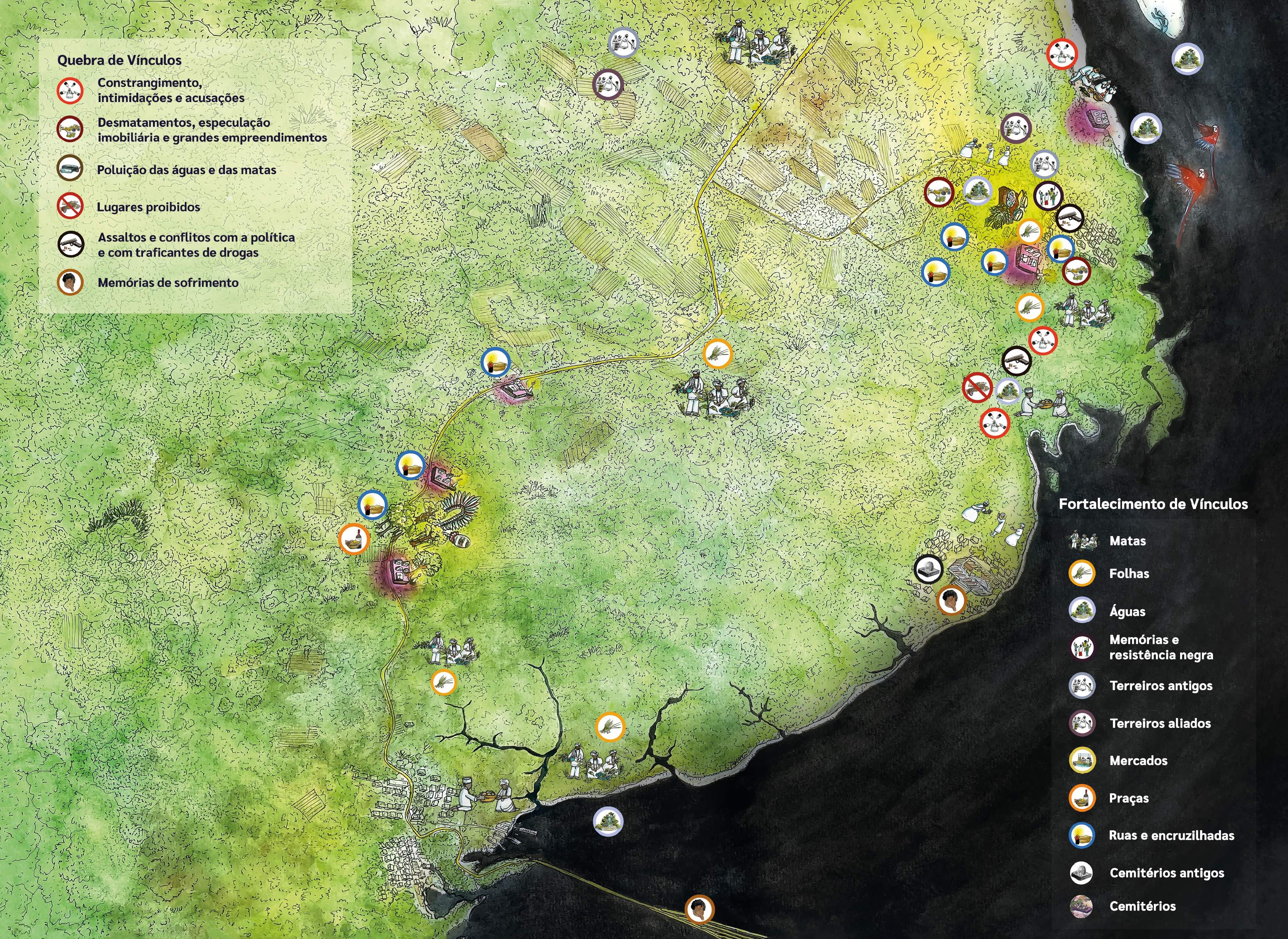1288x939 pixels.
Task: Select the Praças legend icon
Action: click(x=1082, y=798)
